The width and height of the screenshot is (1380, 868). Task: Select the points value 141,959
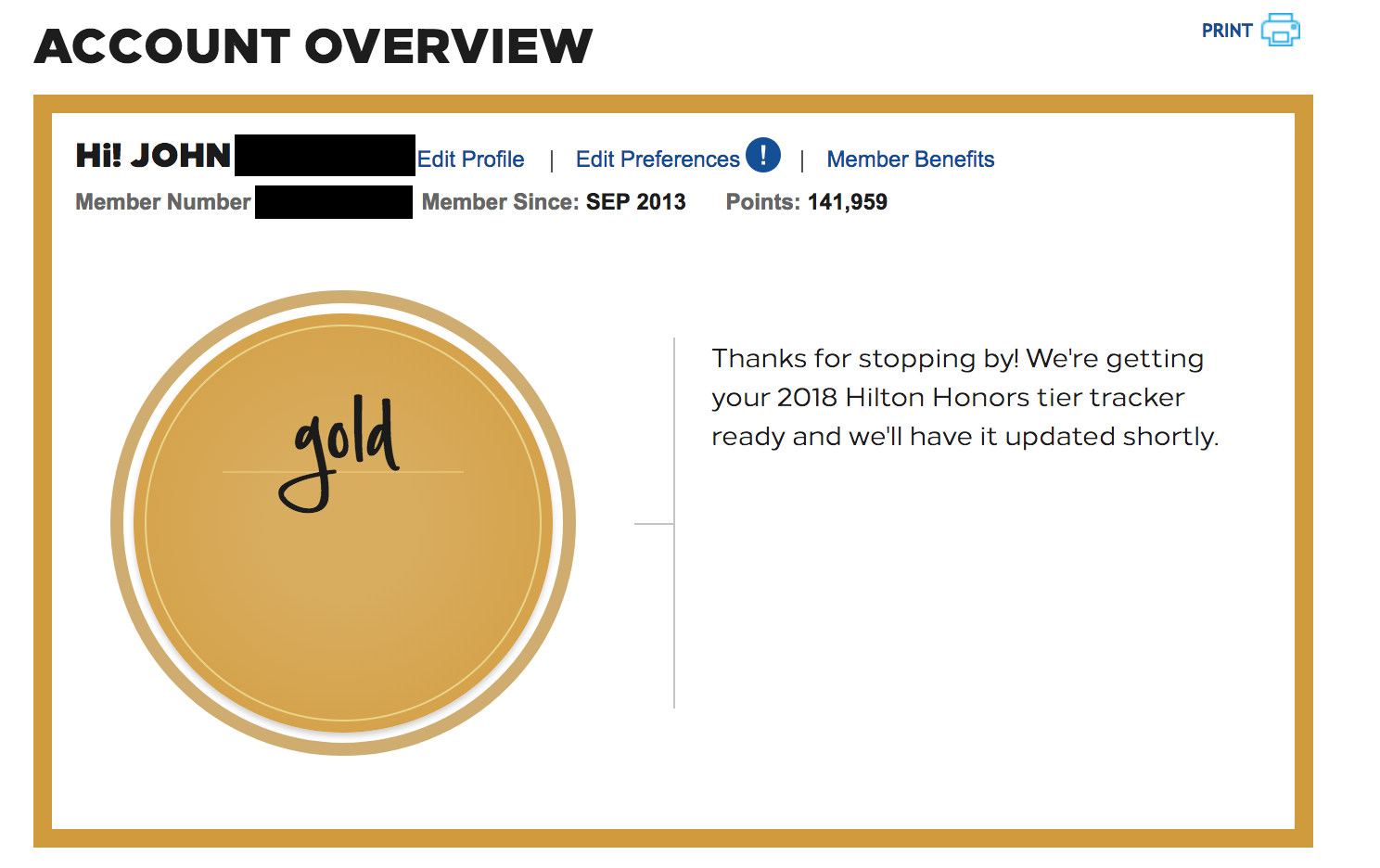pyautogui.click(x=848, y=202)
